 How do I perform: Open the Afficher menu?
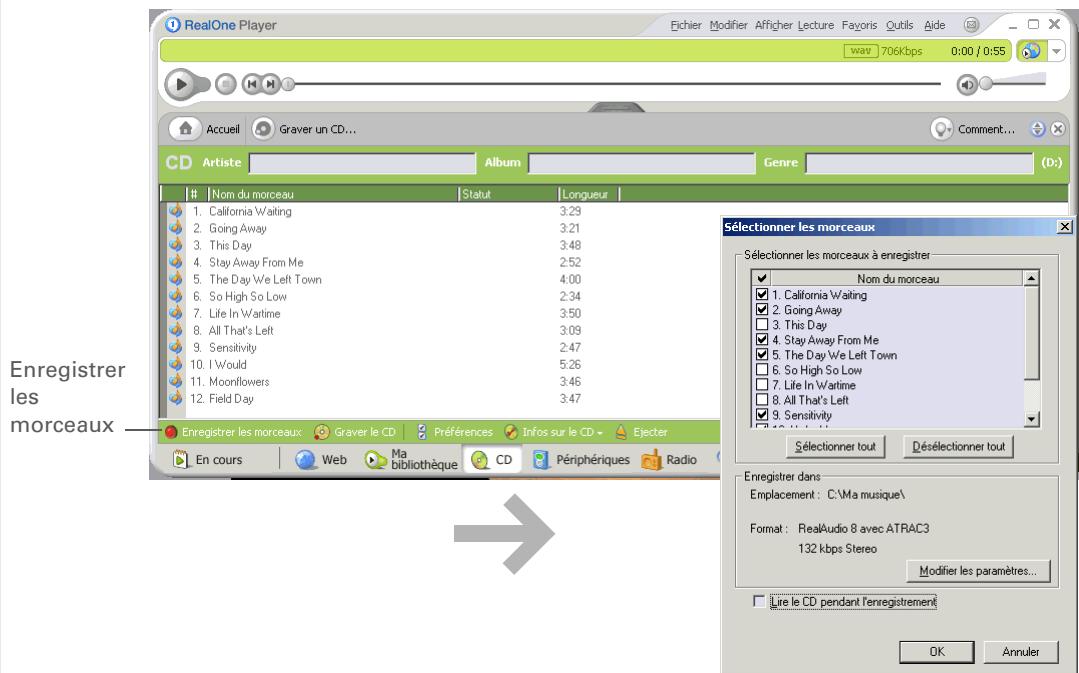coord(773,25)
